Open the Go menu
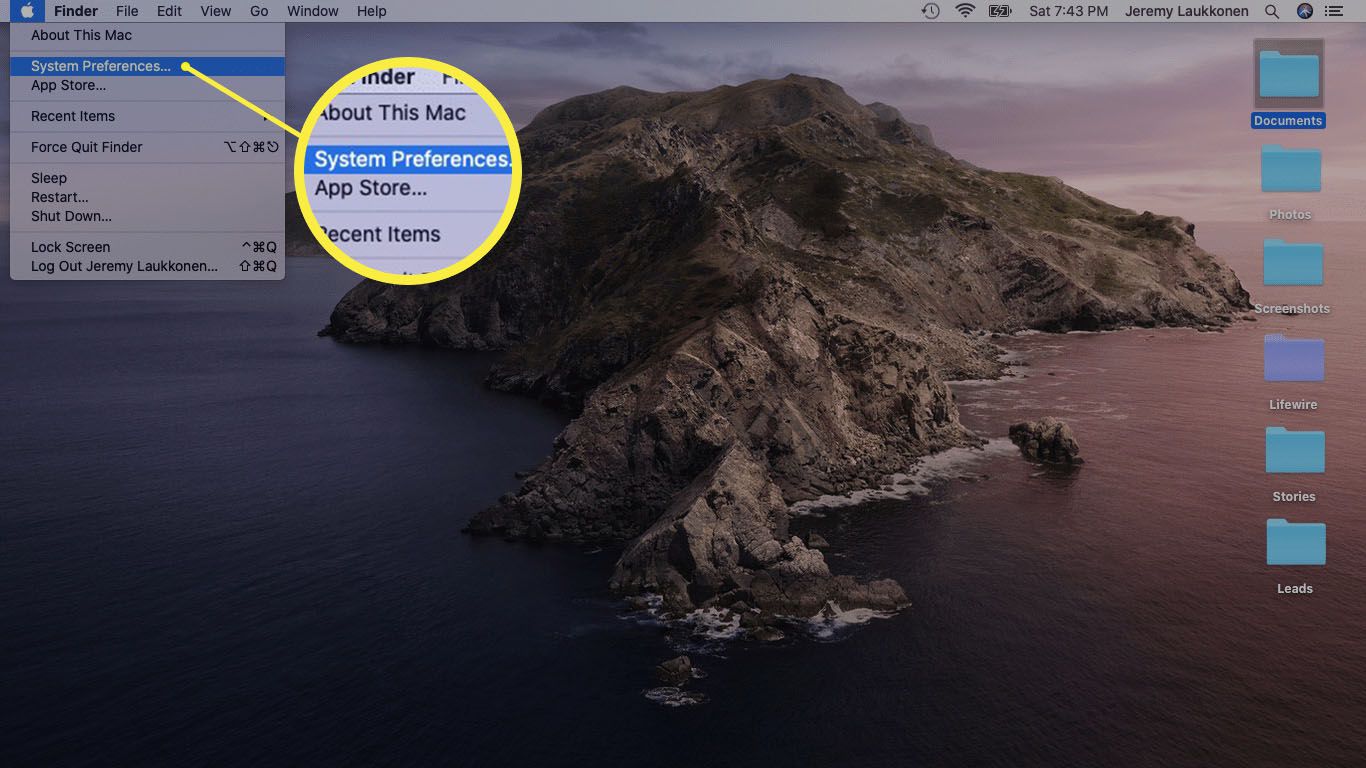 pyautogui.click(x=259, y=11)
